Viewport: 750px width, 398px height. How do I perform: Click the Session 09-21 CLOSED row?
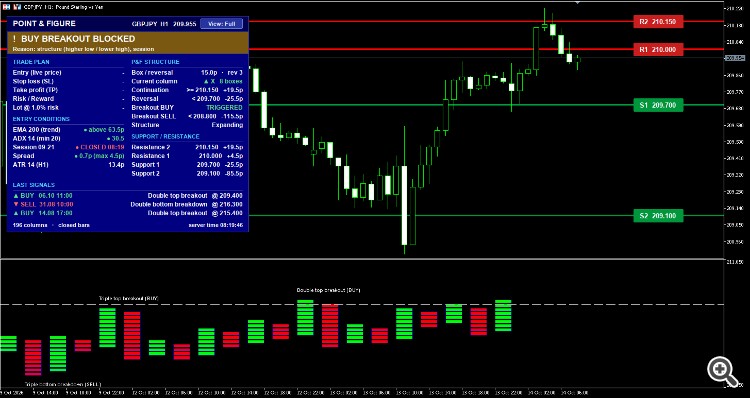pyautogui.click(x=68, y=147)
